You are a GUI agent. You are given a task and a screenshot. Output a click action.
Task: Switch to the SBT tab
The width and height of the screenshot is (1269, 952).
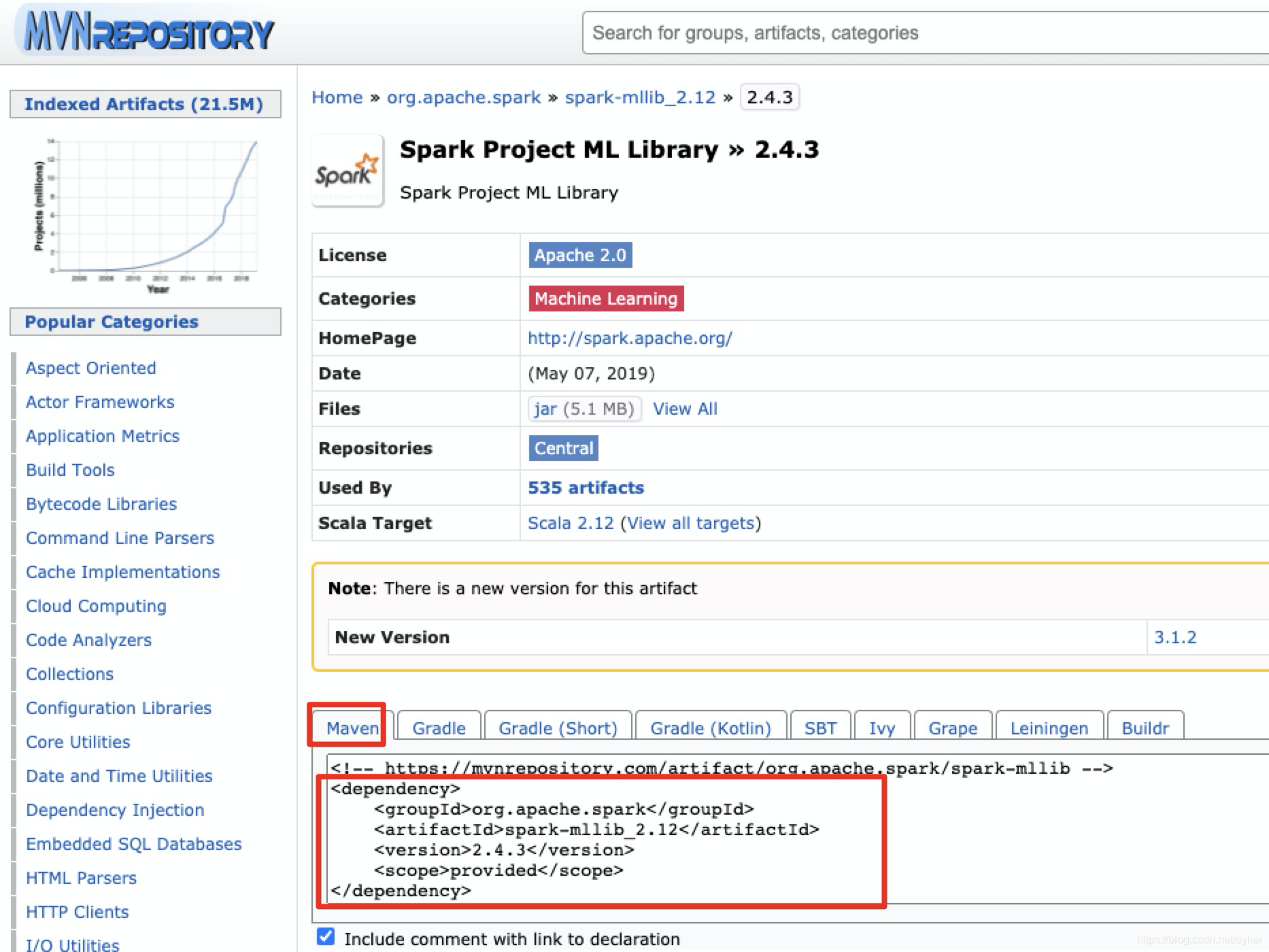point(820,728)
